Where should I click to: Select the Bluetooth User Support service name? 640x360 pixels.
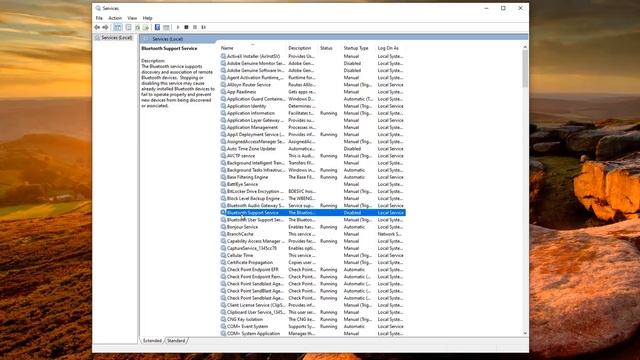tap(255, 220)
